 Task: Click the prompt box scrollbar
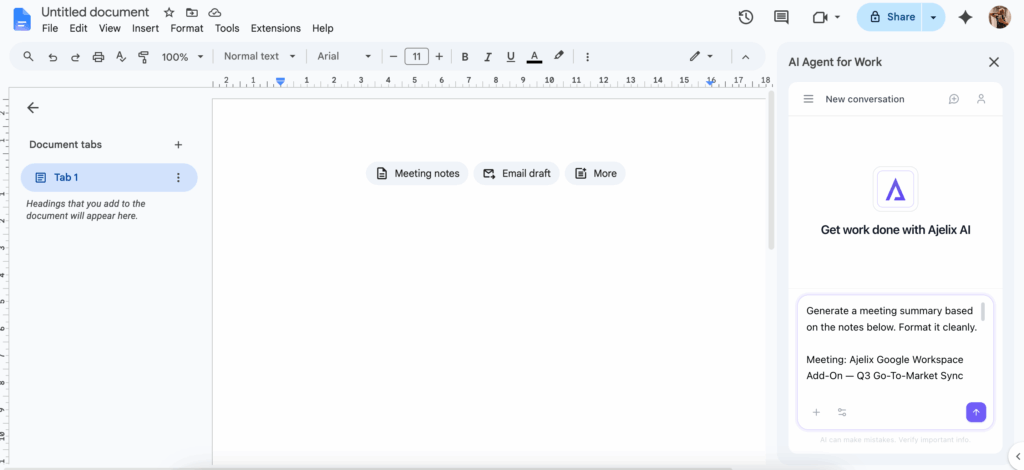tap(983, 312)
